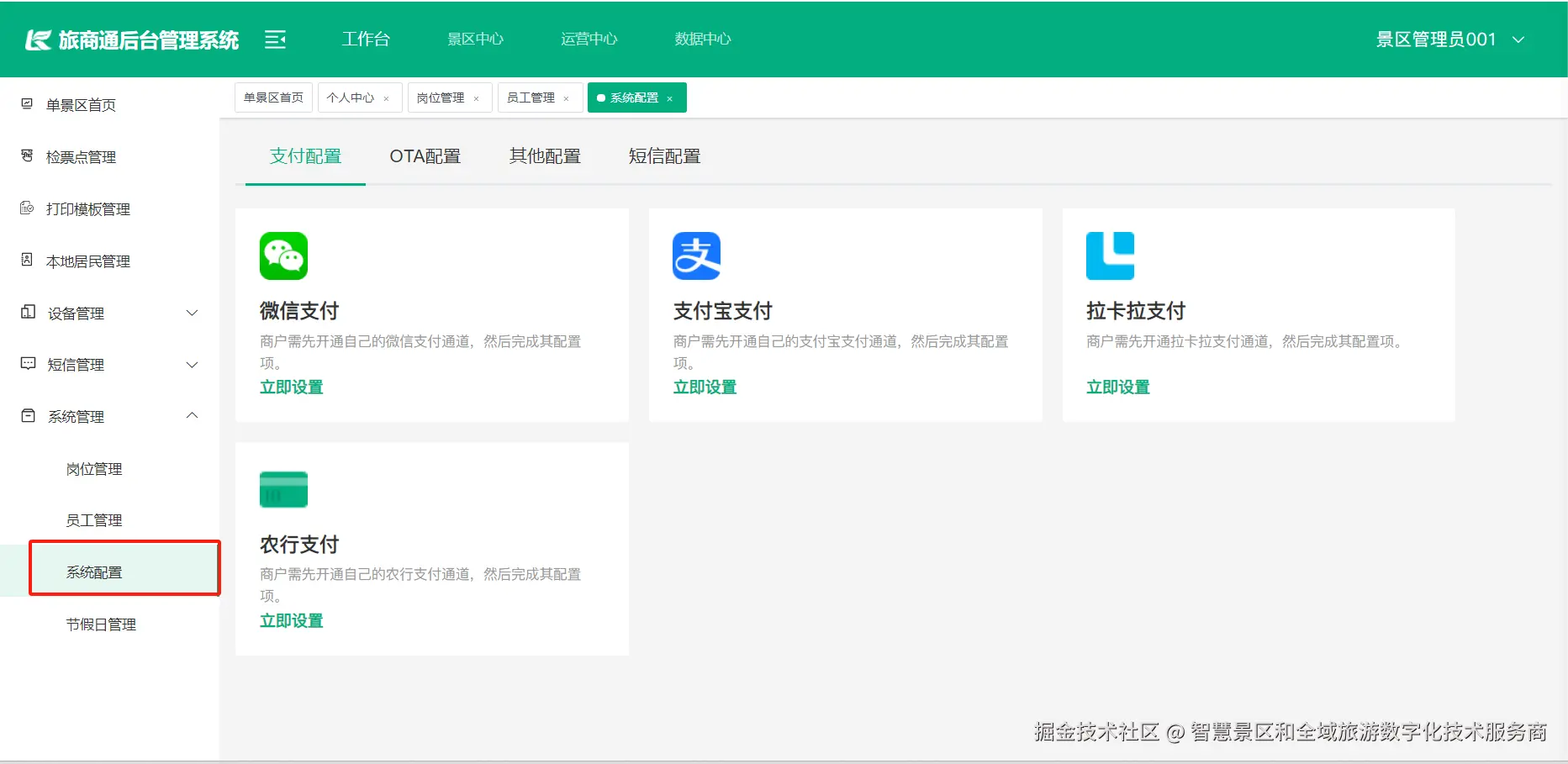Click the 农行支付 bank card icon

[283, 489]
